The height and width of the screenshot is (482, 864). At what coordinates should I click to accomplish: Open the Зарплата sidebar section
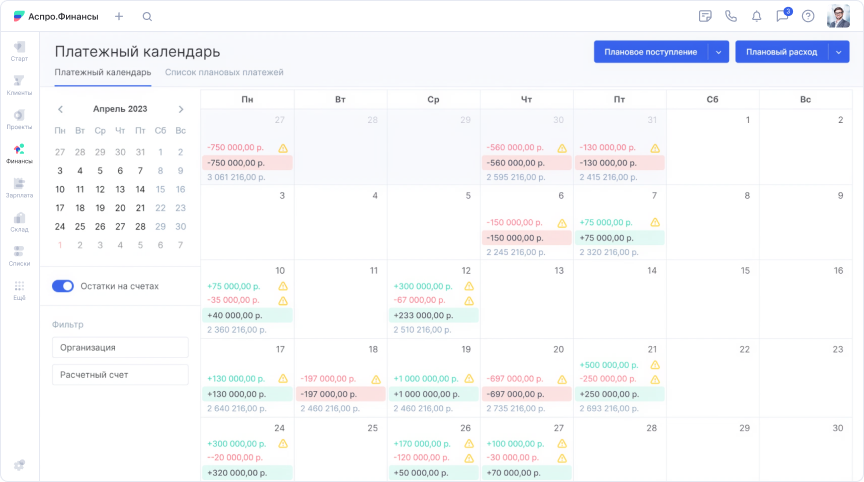(x=19, y=187)
